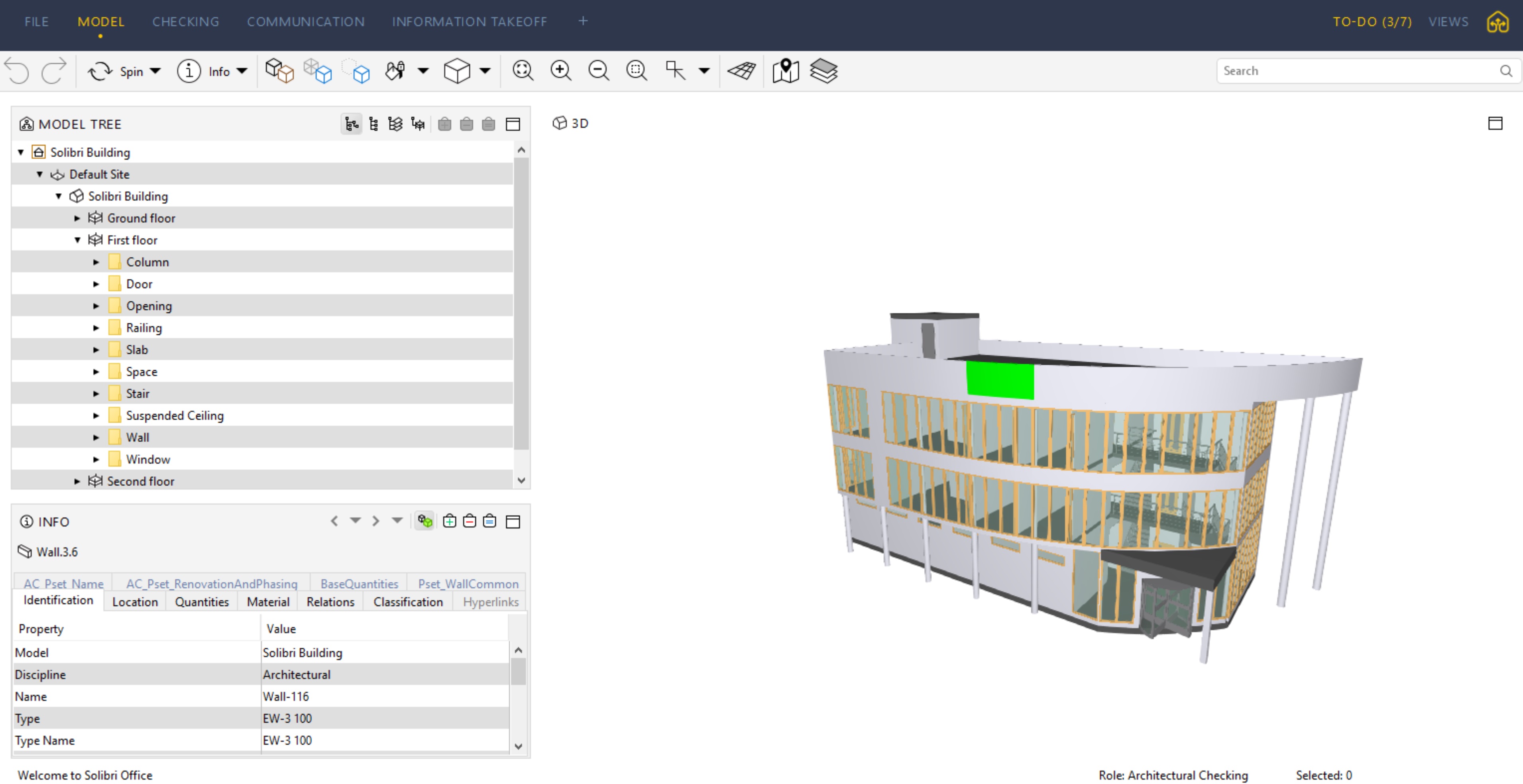Select the Stair tree item
Image resolution: width=1523 pixels, height=784 pixels.
coord(137,394)
